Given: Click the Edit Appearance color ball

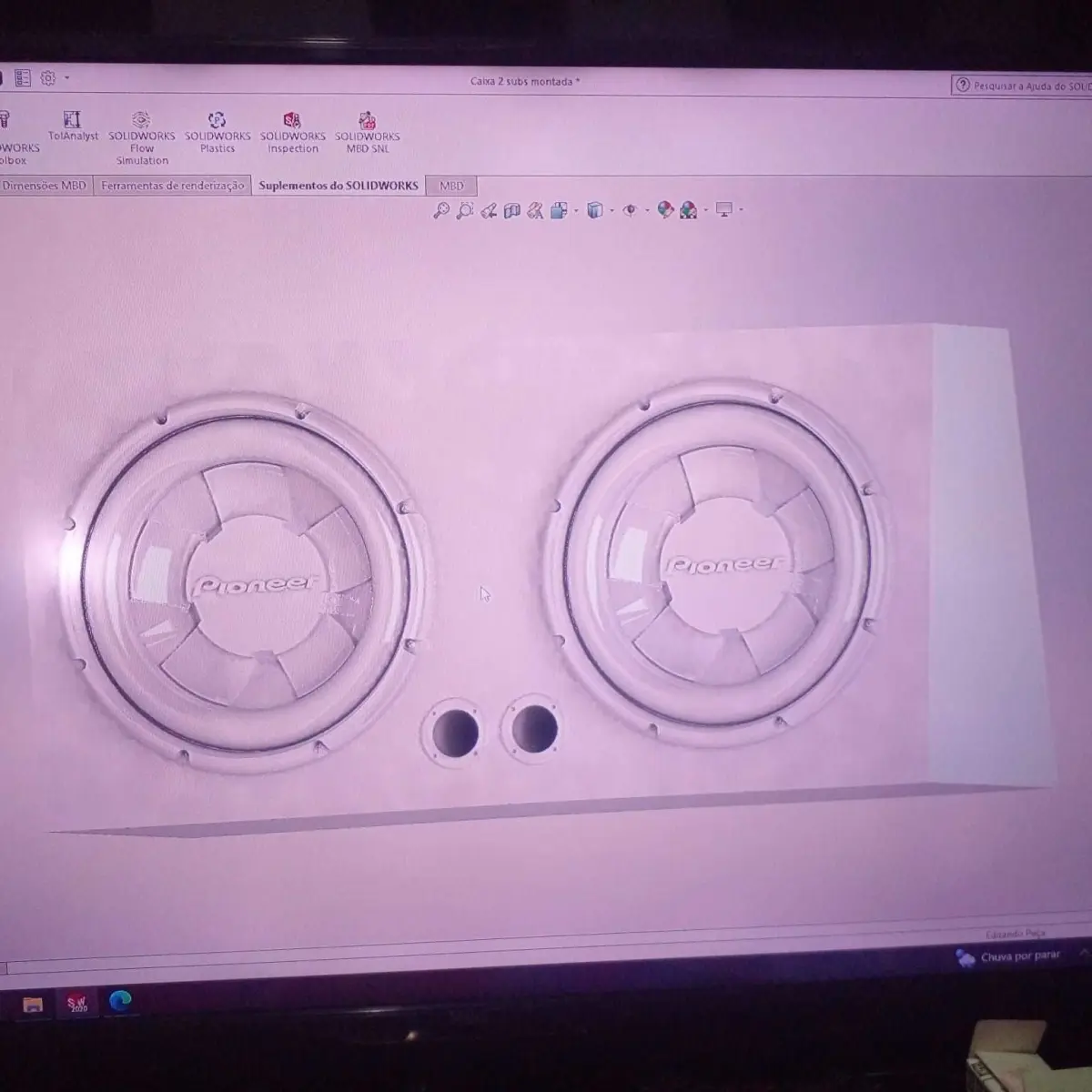Looking at the screenshot, I should [x=665, y=210].
